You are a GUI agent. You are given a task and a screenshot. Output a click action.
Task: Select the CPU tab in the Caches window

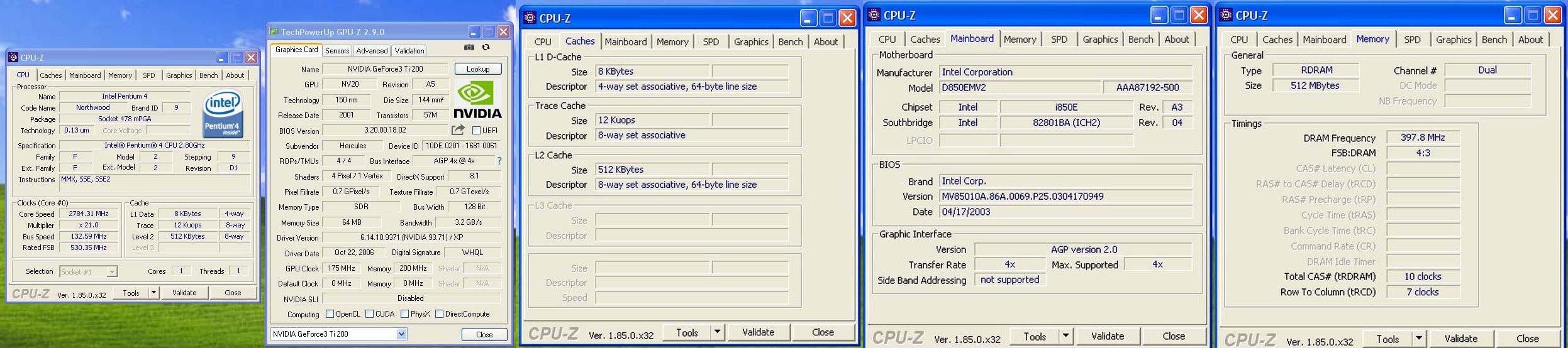click(x=543, y=42)
